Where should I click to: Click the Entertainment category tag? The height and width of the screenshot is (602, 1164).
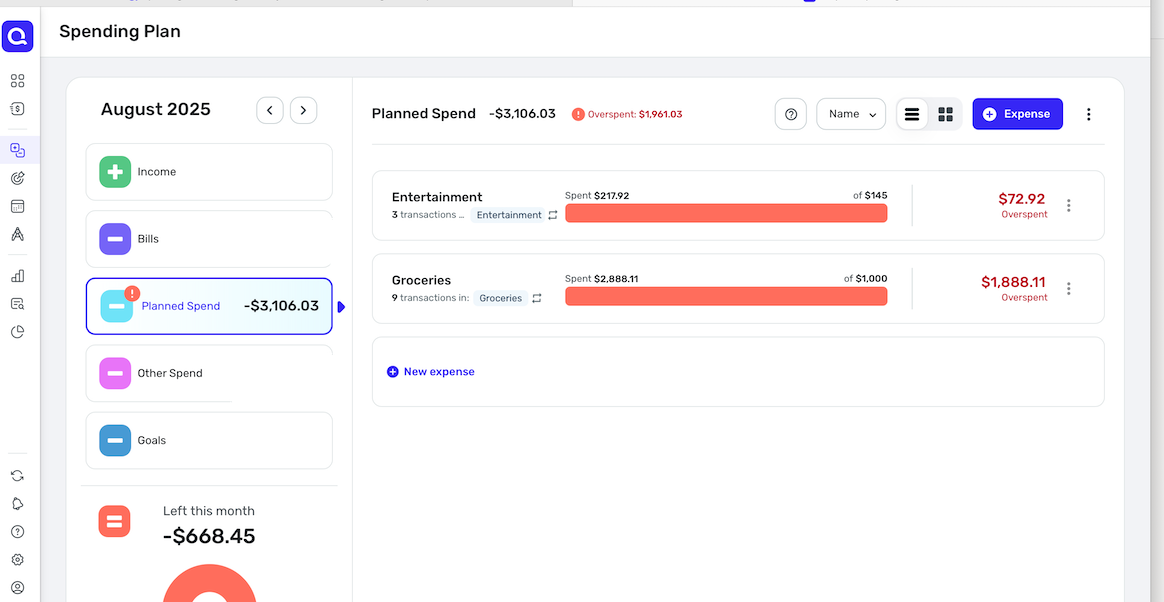(x=509, y=215)
